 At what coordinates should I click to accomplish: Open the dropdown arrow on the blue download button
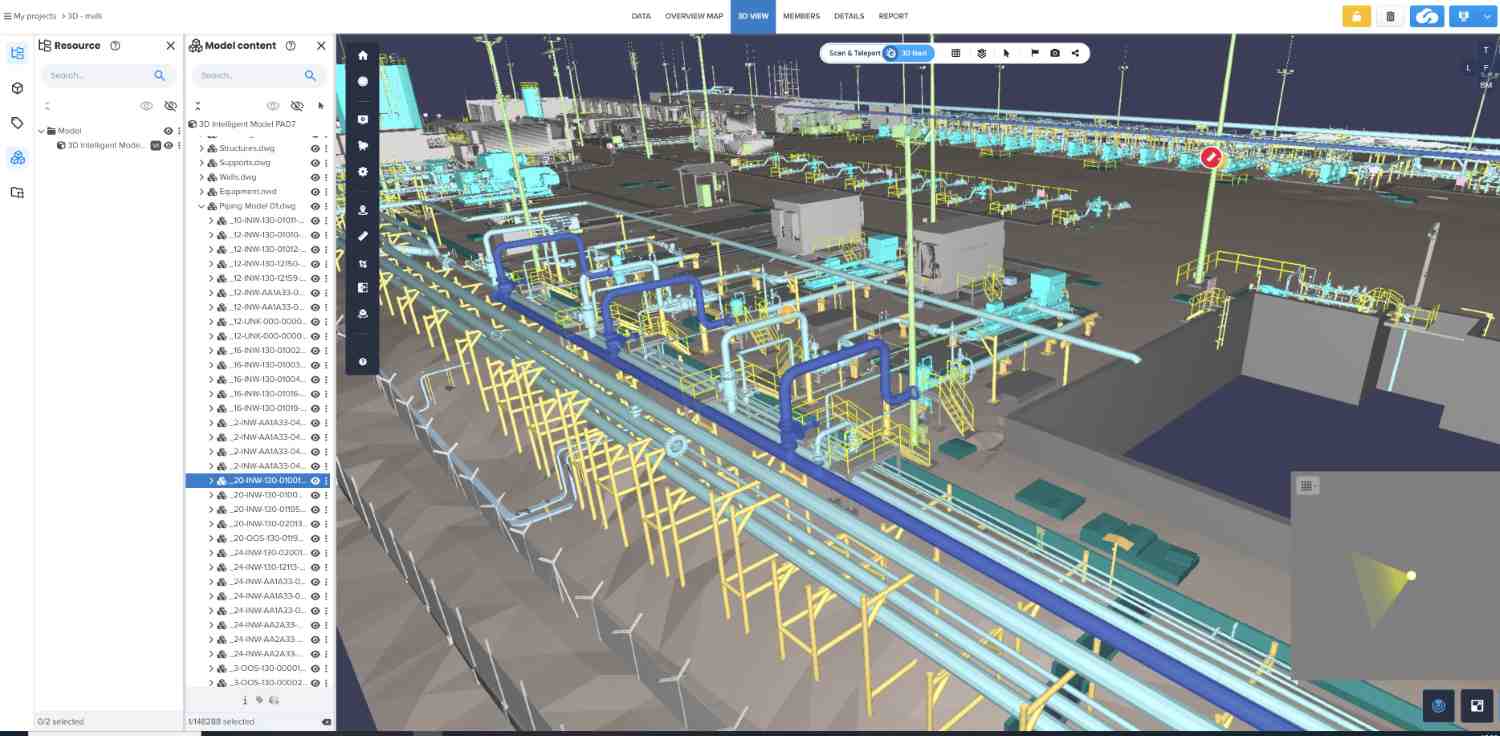coord(1487,16)
